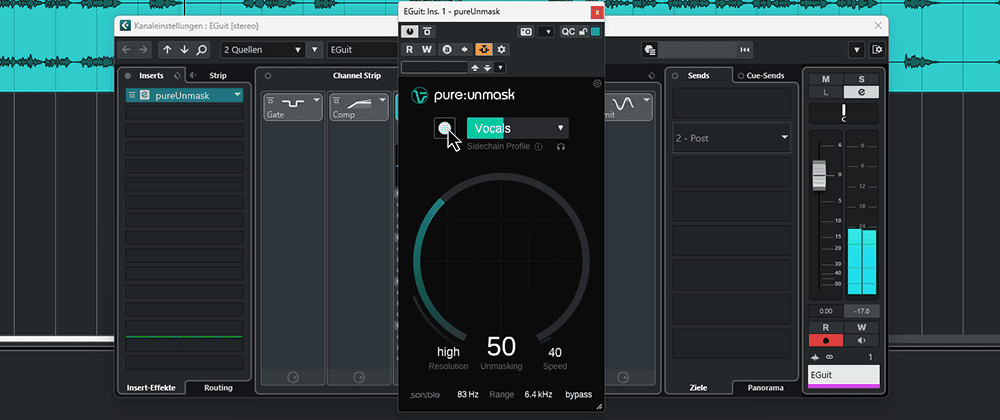Load next preset with down arrow
Image resolution: width=1000 pixels, height=420 pixels.
[487, 67]
